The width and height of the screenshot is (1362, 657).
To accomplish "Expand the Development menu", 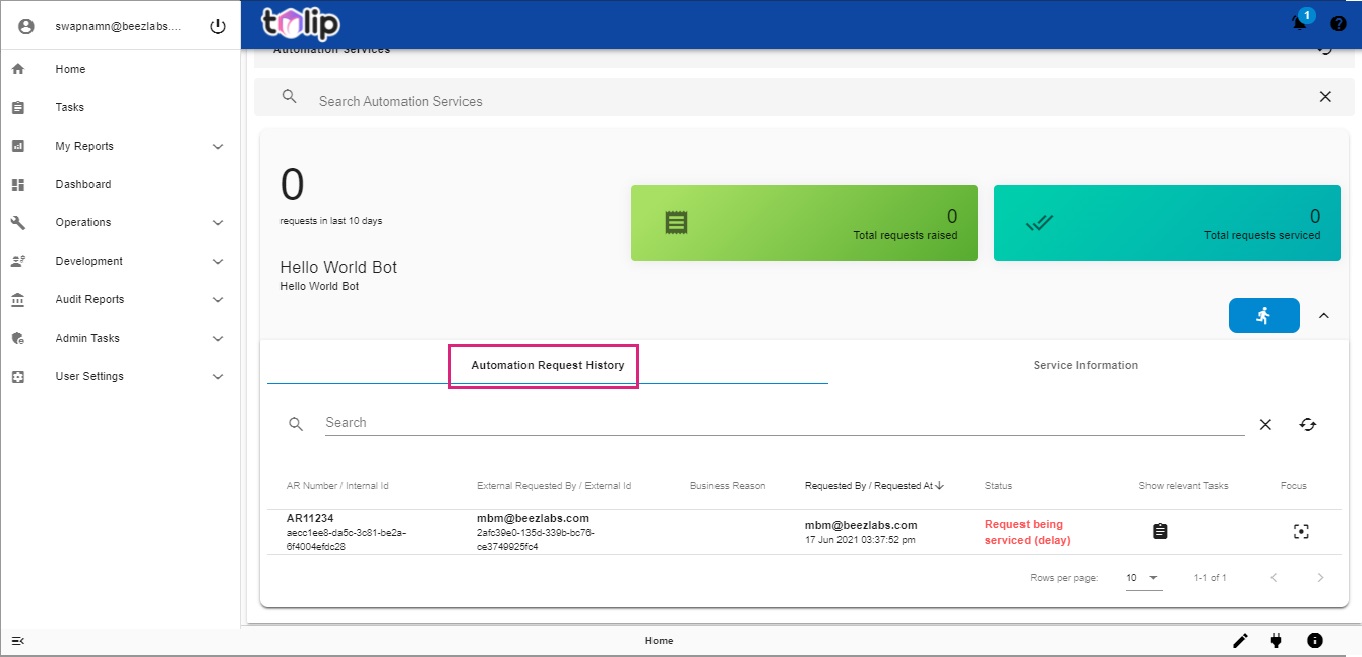I will [218, 262].
